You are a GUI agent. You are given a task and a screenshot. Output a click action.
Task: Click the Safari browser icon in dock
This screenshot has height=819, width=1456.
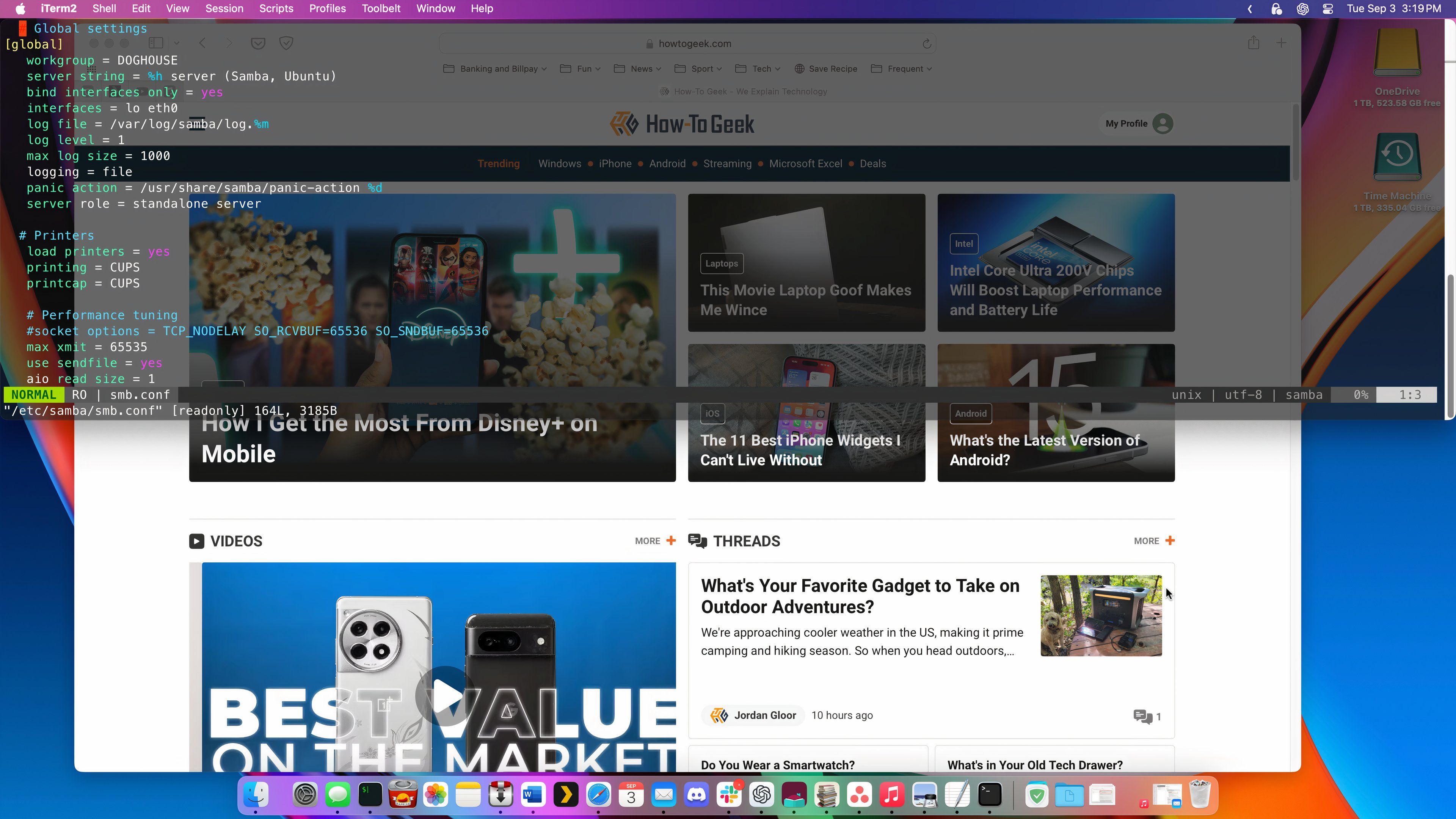click(x=598, y=795)
